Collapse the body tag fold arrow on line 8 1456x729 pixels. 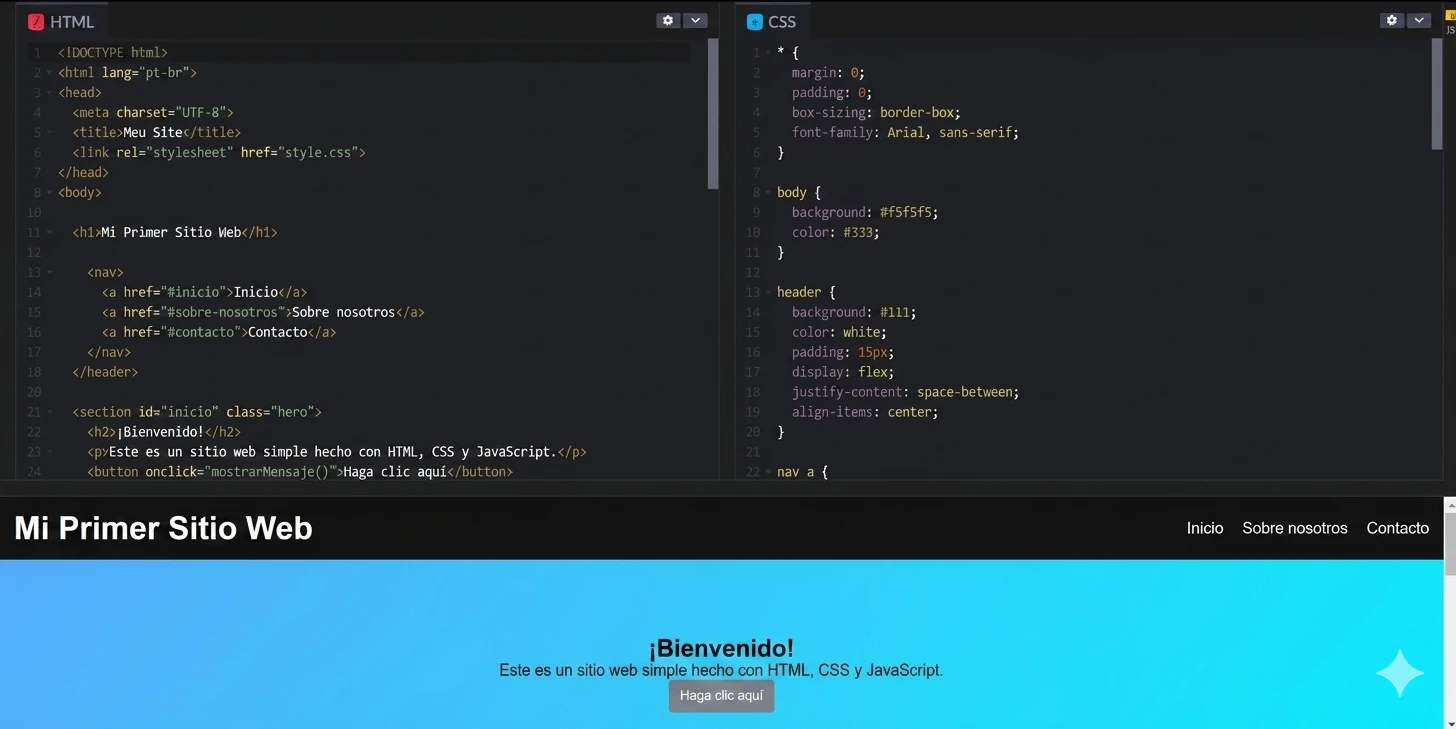[x=49, y=193]
